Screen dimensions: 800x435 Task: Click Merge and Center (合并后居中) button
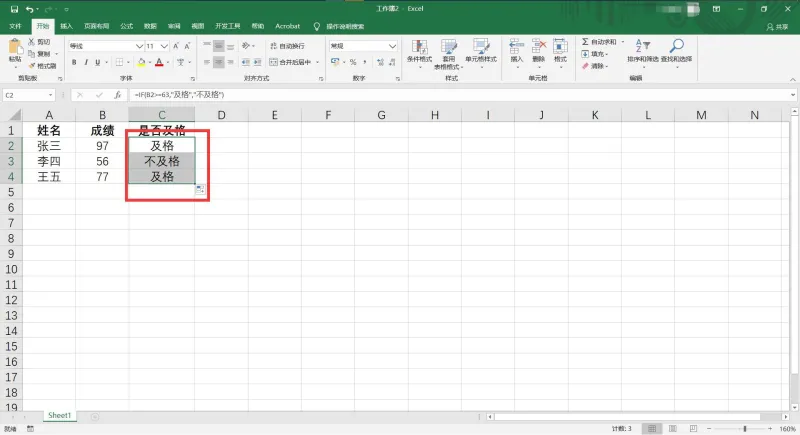tap(290, 62)
